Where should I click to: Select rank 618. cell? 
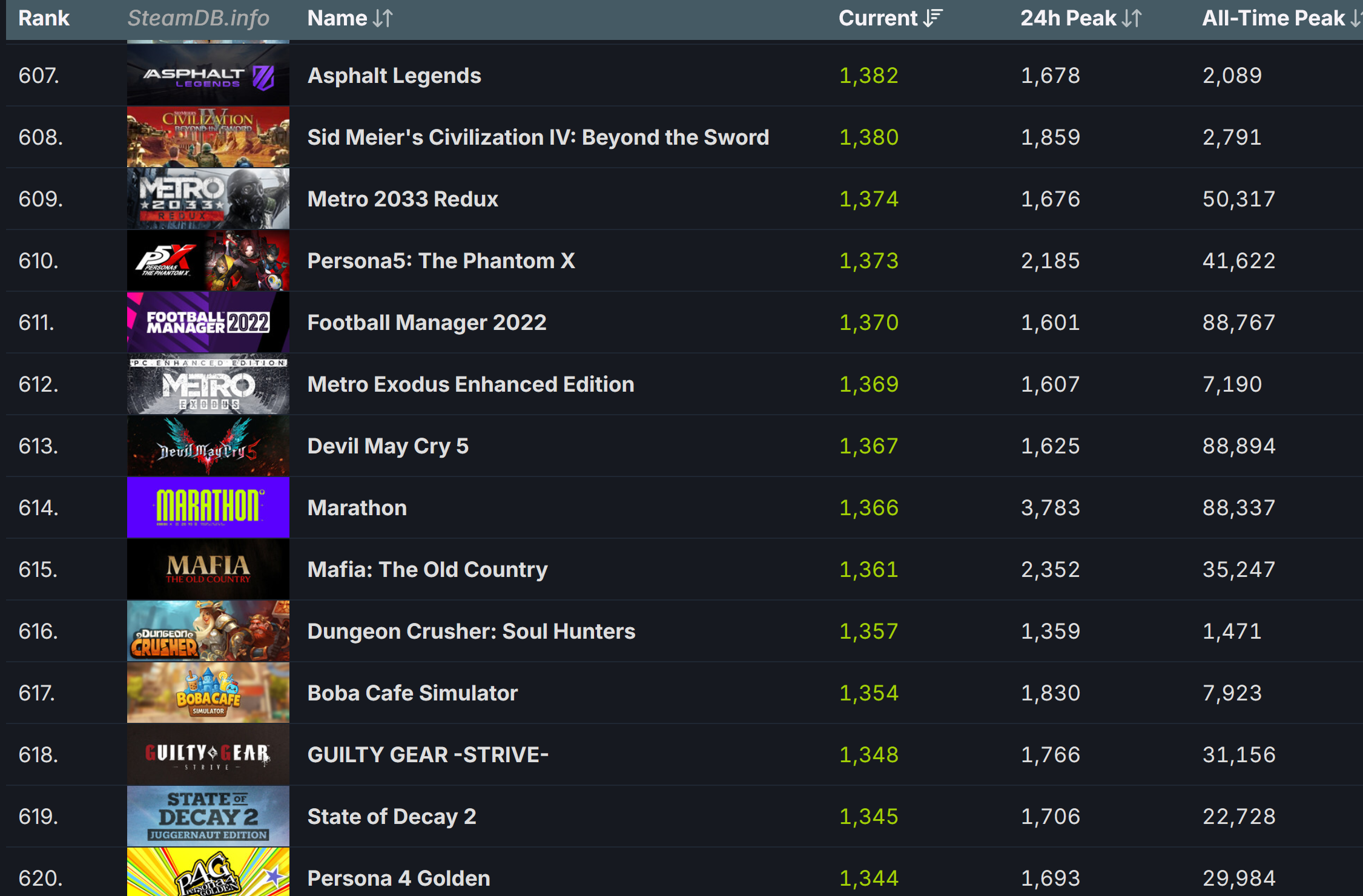[39, 755]
